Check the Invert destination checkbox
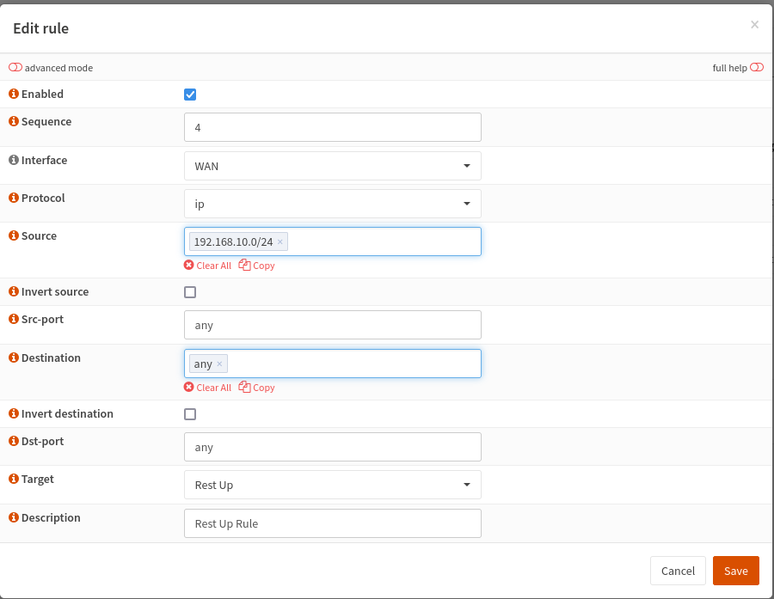Screen dimensions: 774x599 pyautogui.click(x=190, y=414)
